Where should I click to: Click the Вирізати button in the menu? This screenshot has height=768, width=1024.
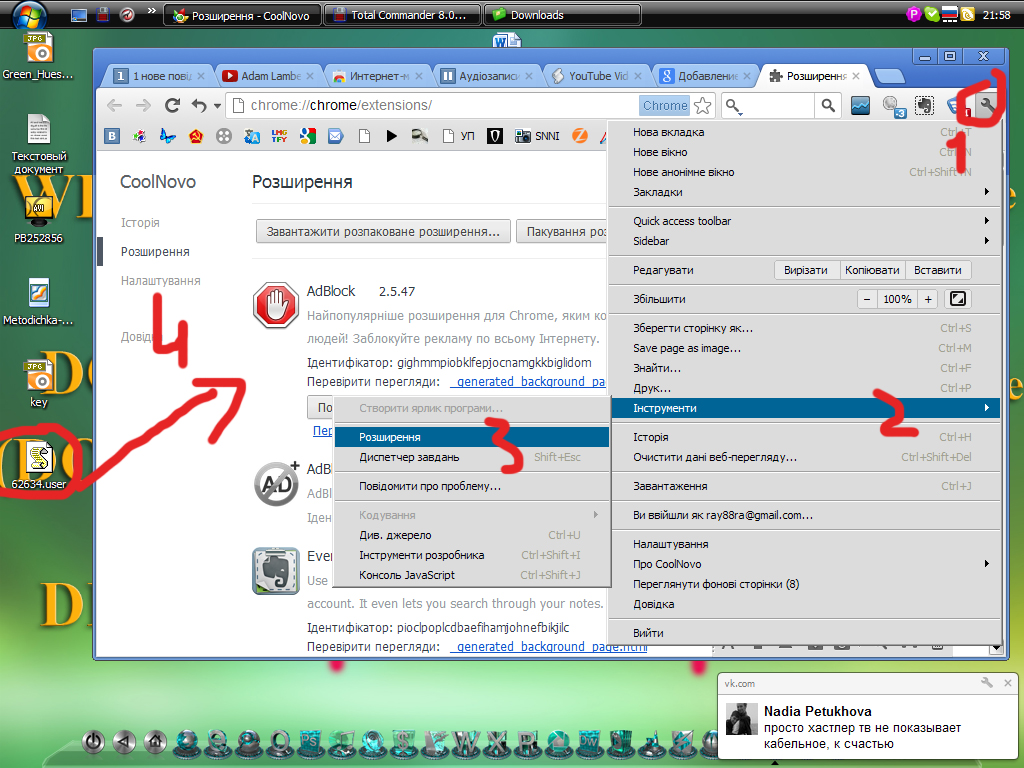806,270
